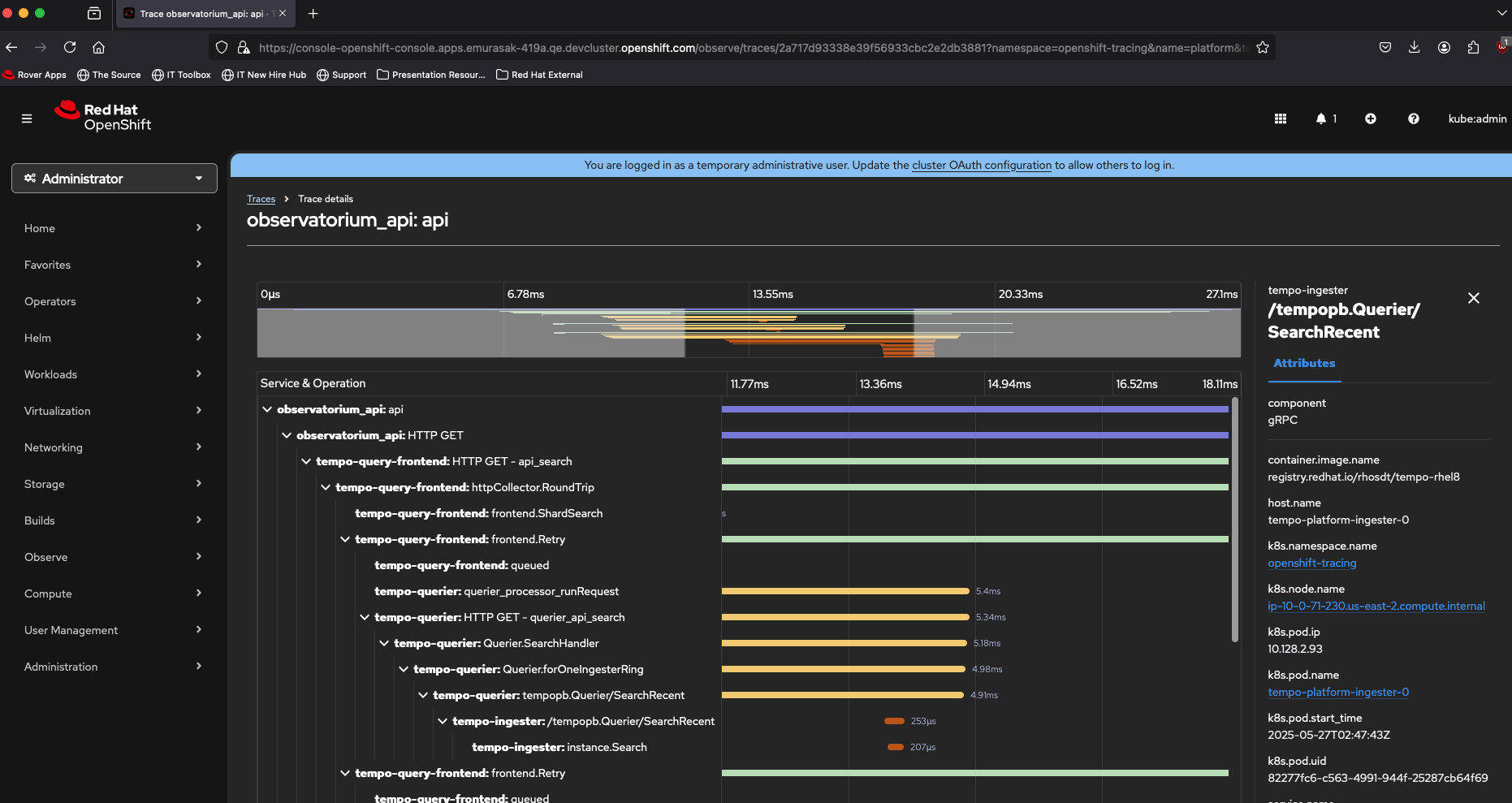Open the Administrator perspective switcher
This screenshot has width=1512, height=803.
(114, 179)
